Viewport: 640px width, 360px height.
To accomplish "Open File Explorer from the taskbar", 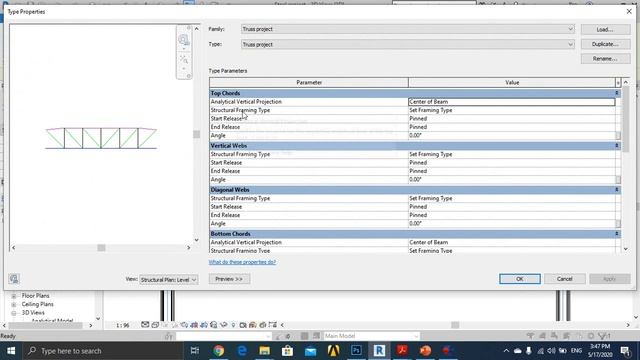I will (x=264, y=351).
